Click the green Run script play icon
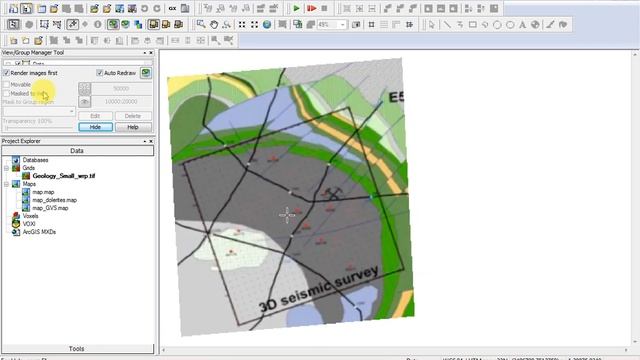Image resolution: width=640 pixels, height=360 pixels. [x=296, y=8]
